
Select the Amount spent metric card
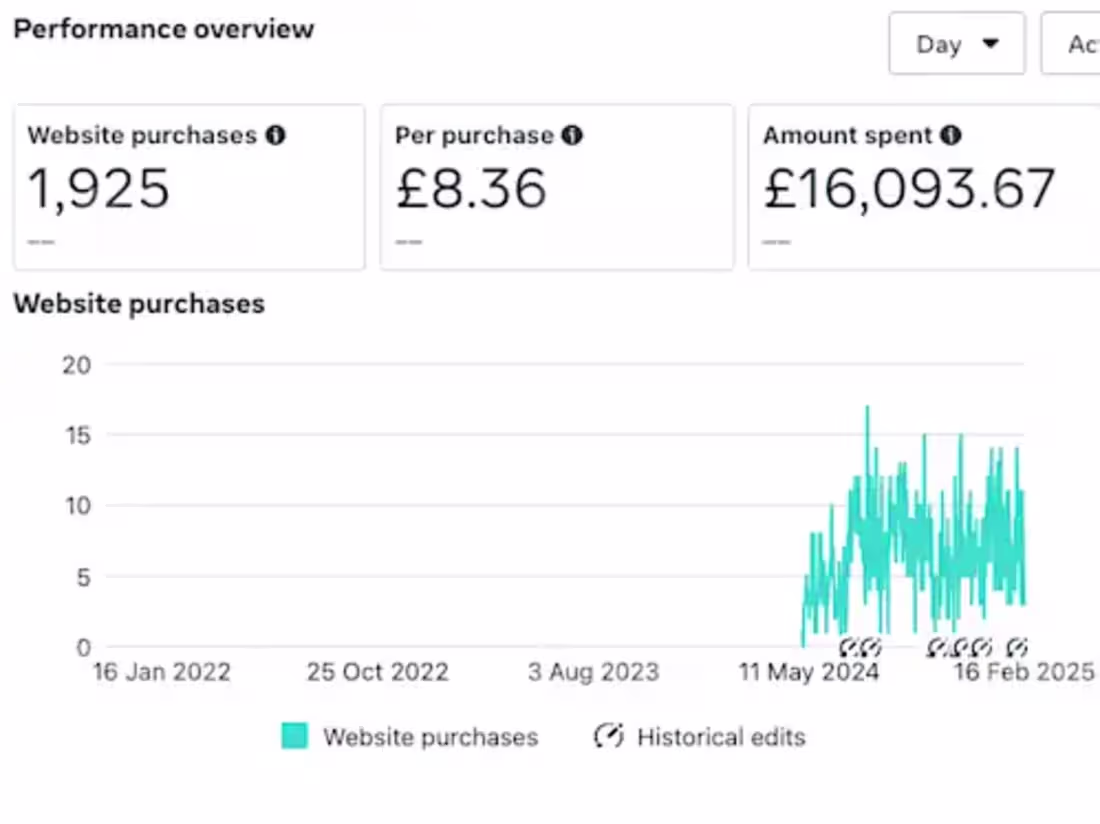[920, 186]
